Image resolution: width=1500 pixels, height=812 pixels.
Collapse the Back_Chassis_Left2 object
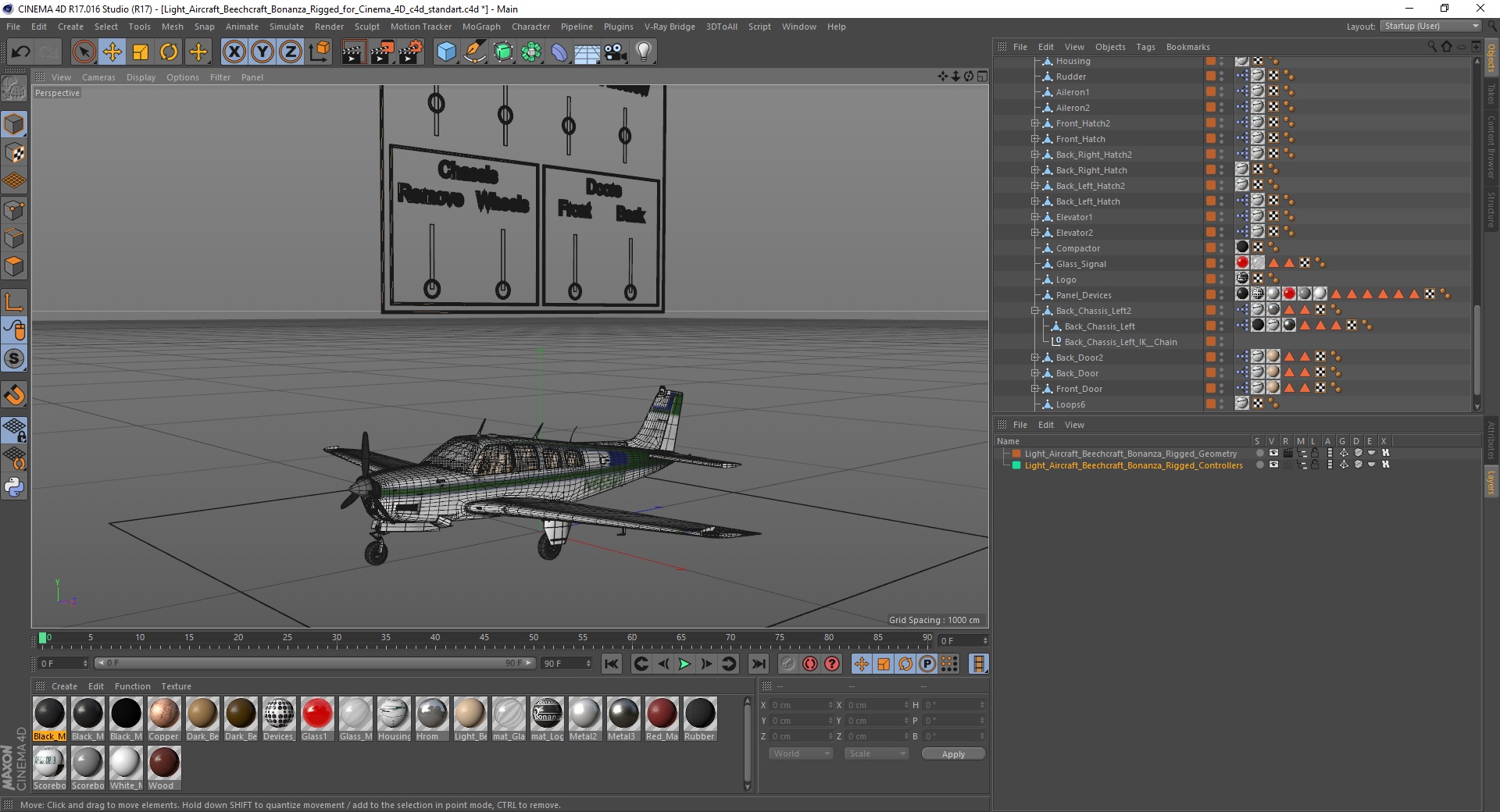coord(1034,311)
